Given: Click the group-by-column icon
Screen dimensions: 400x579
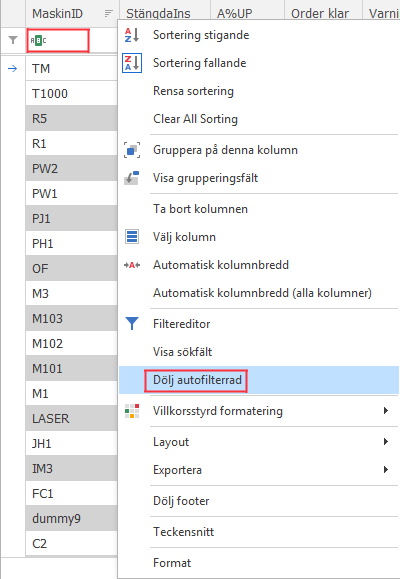Looking at the screenshot, I should [132, 150].
